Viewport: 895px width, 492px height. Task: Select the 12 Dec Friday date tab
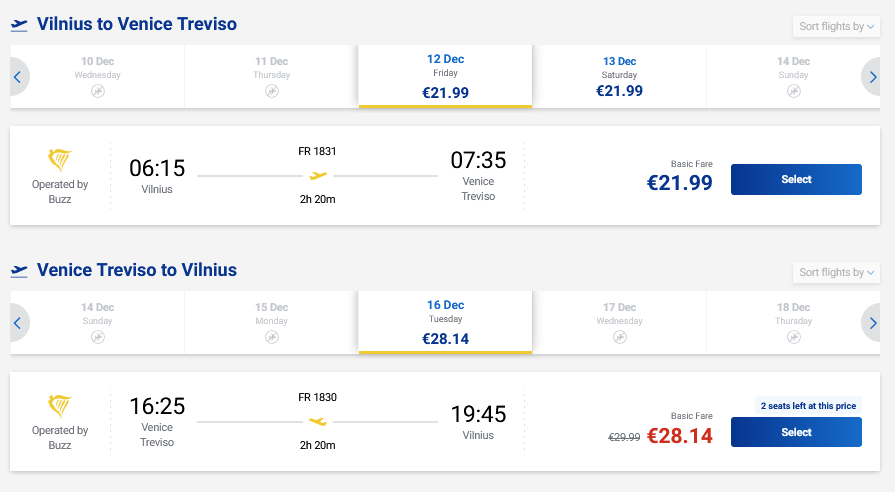(x=445, y=76)
